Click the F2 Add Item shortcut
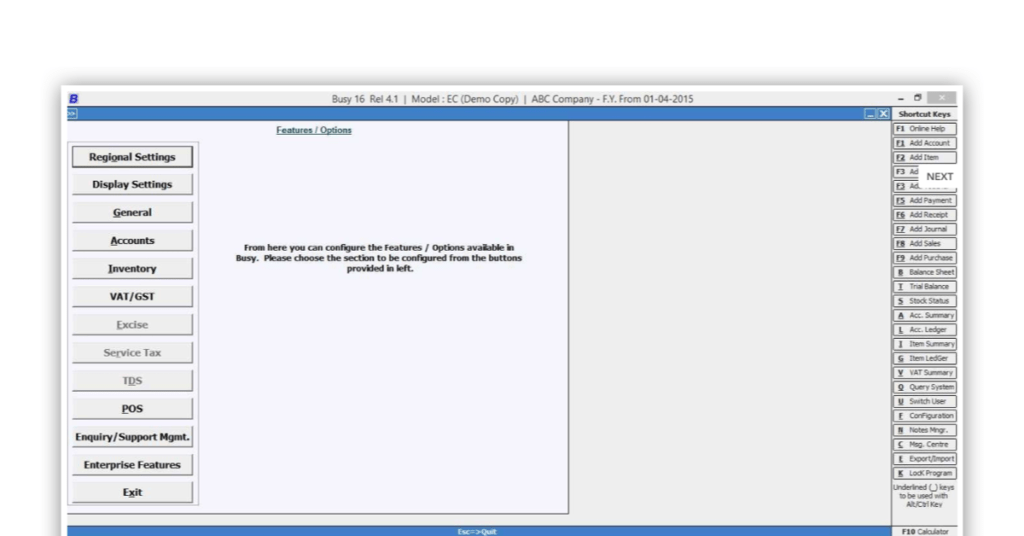Screen dimensions: 1024x536 925,157
